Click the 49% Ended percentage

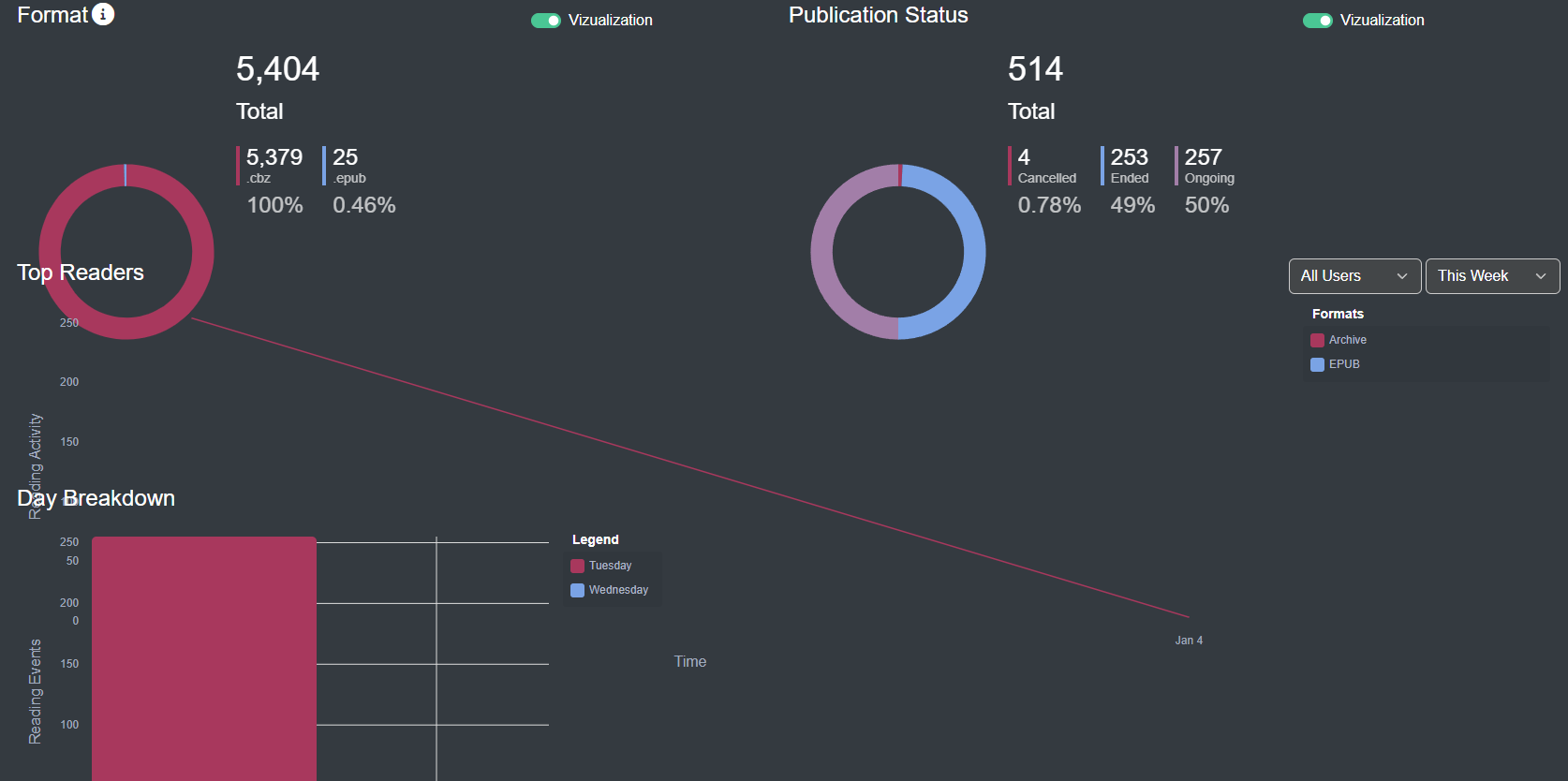(x=1132, y=205)
